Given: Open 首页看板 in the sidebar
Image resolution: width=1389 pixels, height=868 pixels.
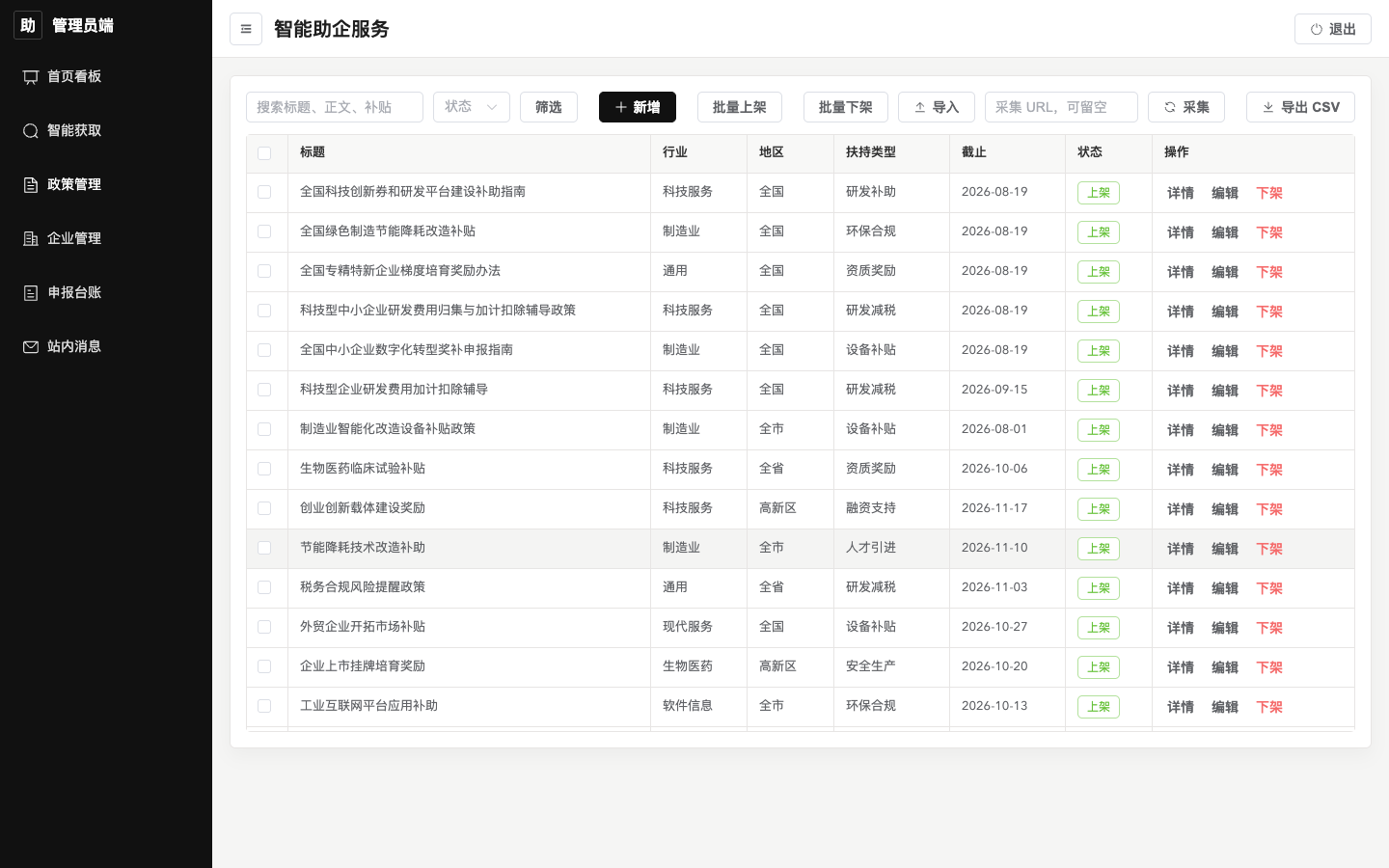Looking at the screenshot, I should (x=106, y=76).
